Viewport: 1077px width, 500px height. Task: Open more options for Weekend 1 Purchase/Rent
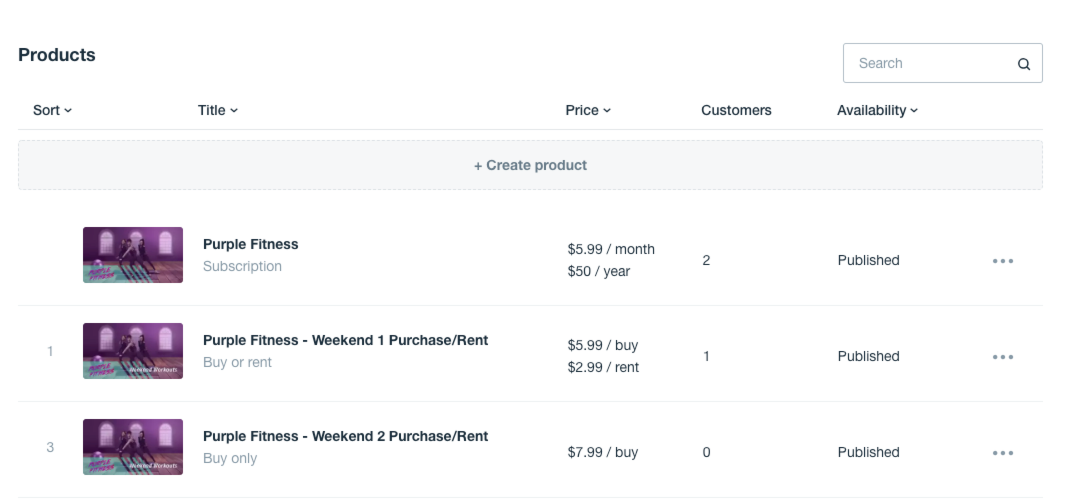tap(1002, 357)
